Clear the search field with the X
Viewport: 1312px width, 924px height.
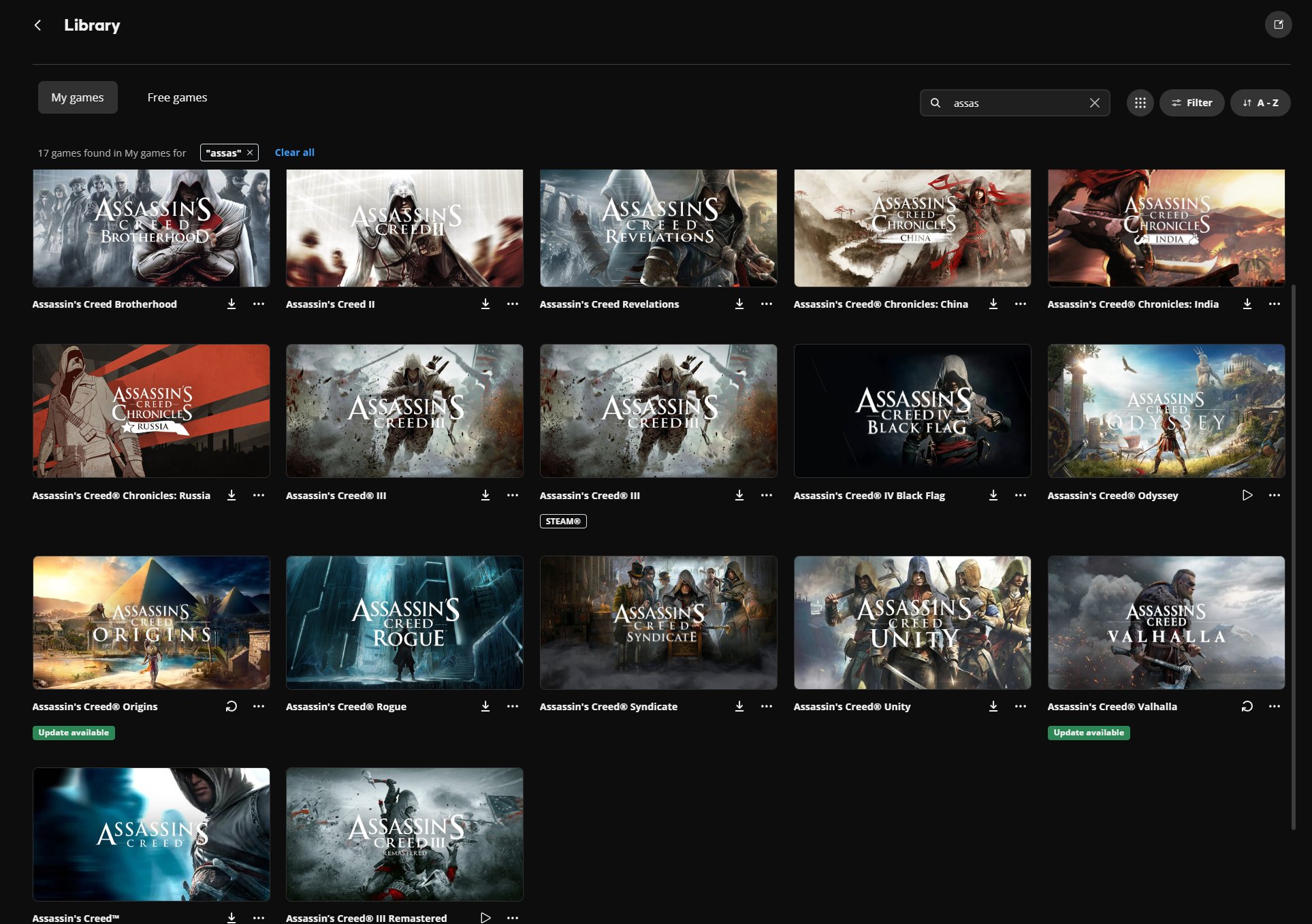click(x=1094, y=103)
